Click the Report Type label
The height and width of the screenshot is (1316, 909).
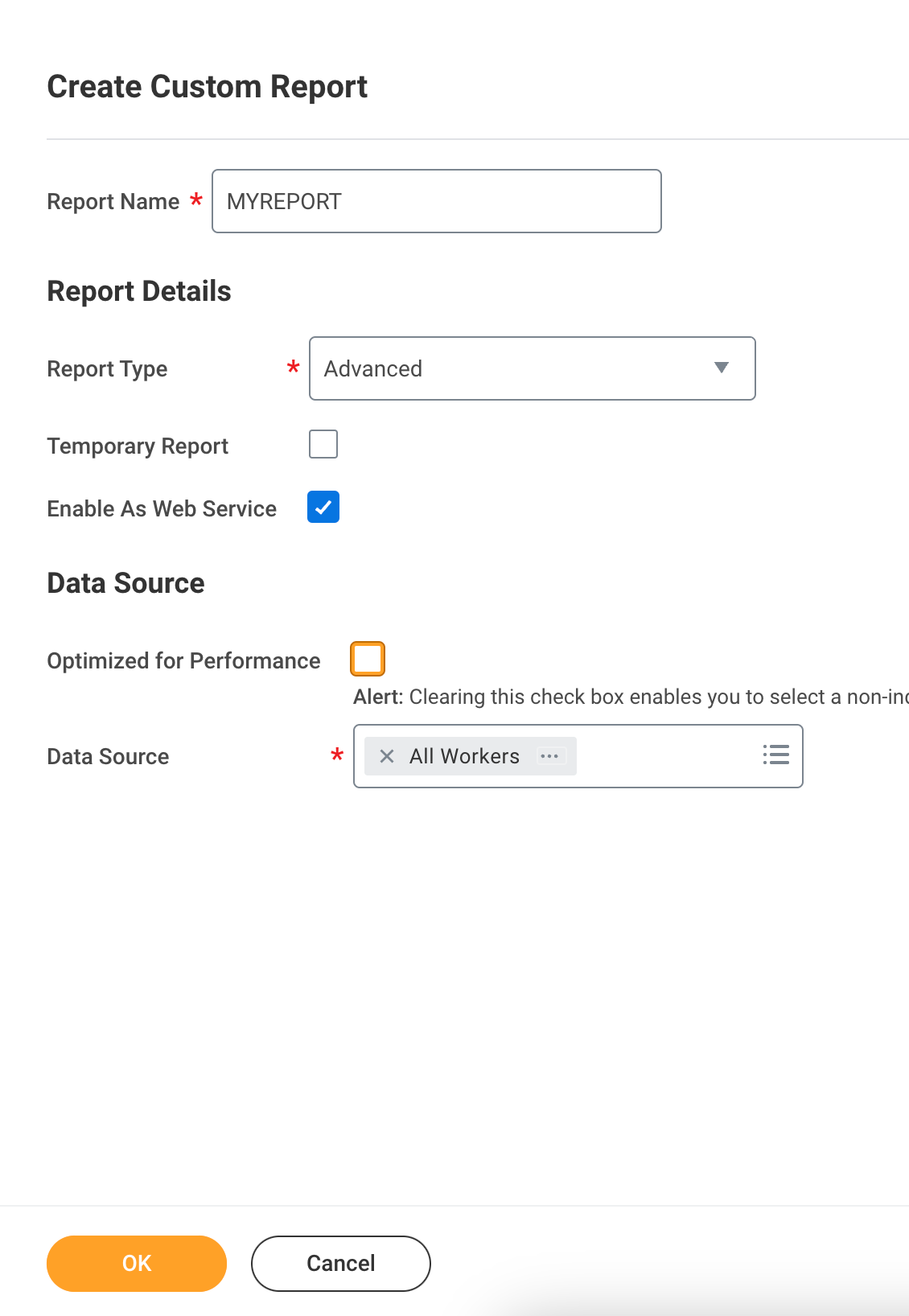point(107,368)
